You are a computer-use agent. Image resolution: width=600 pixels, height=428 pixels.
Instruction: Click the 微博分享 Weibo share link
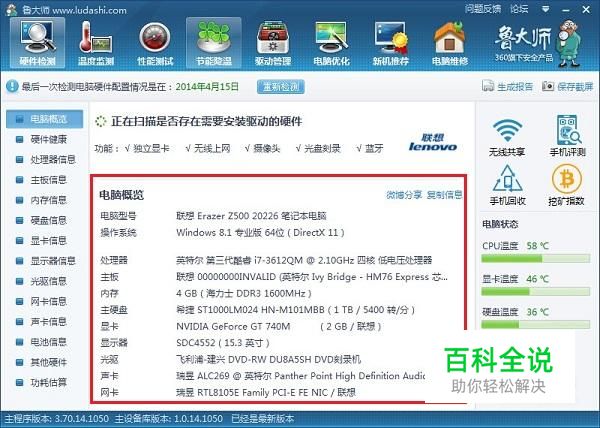tap(404, 195)
